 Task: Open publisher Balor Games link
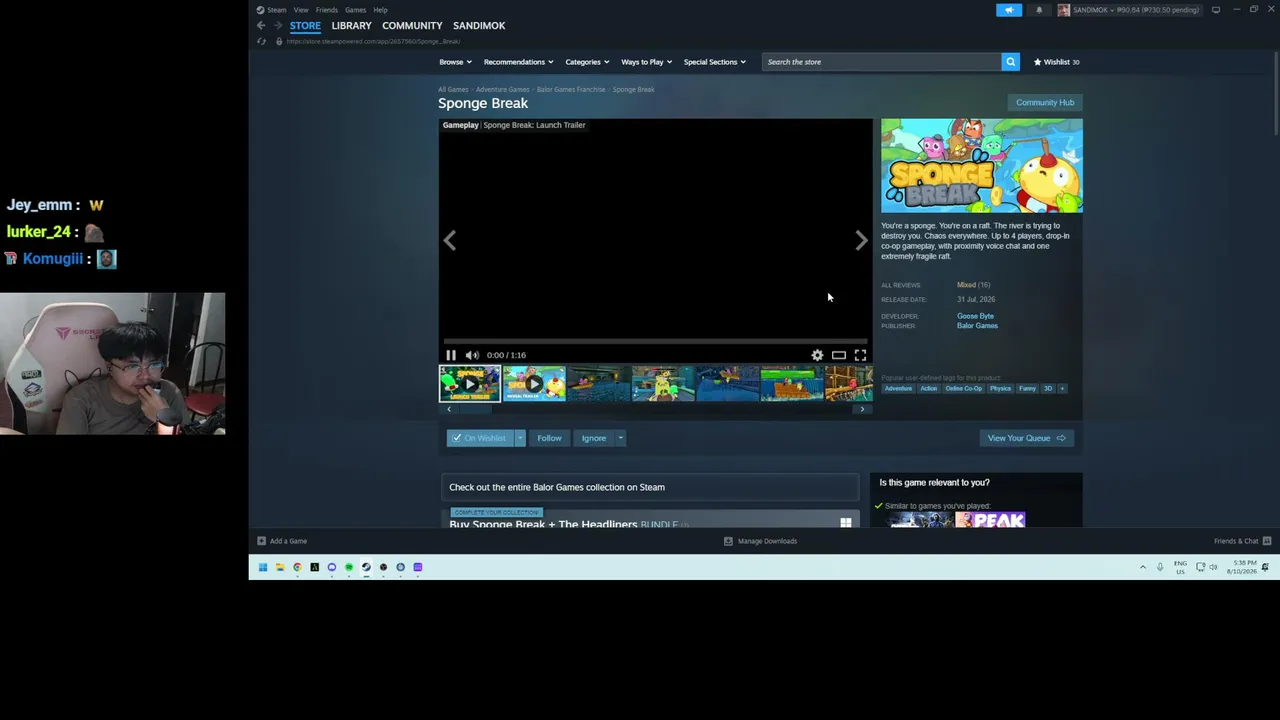[x=977, y=326]
